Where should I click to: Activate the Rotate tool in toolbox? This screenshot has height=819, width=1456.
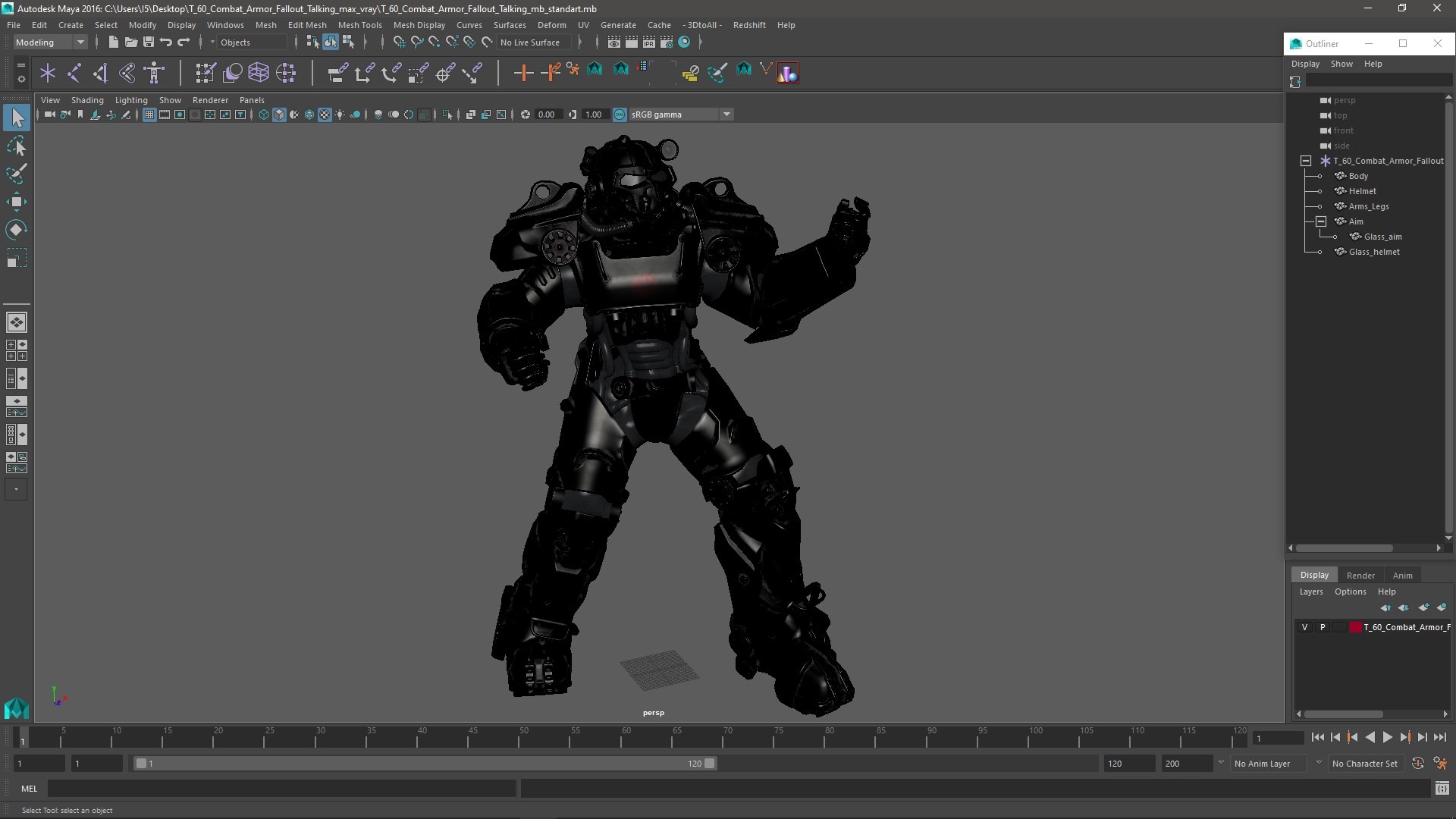(x=17, y=230)
